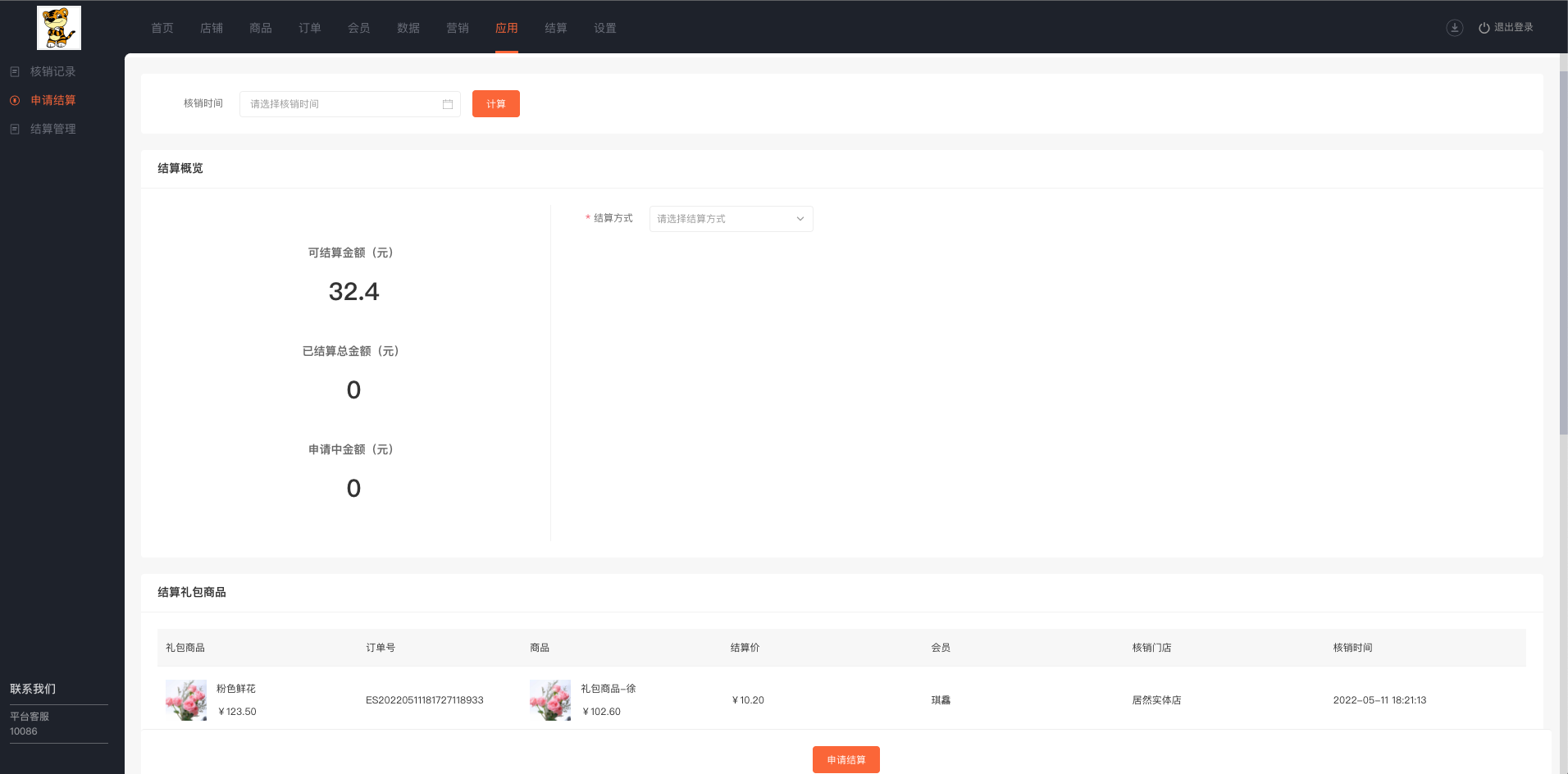
Task: Click the 联系我们 heading
Action: 33,689
